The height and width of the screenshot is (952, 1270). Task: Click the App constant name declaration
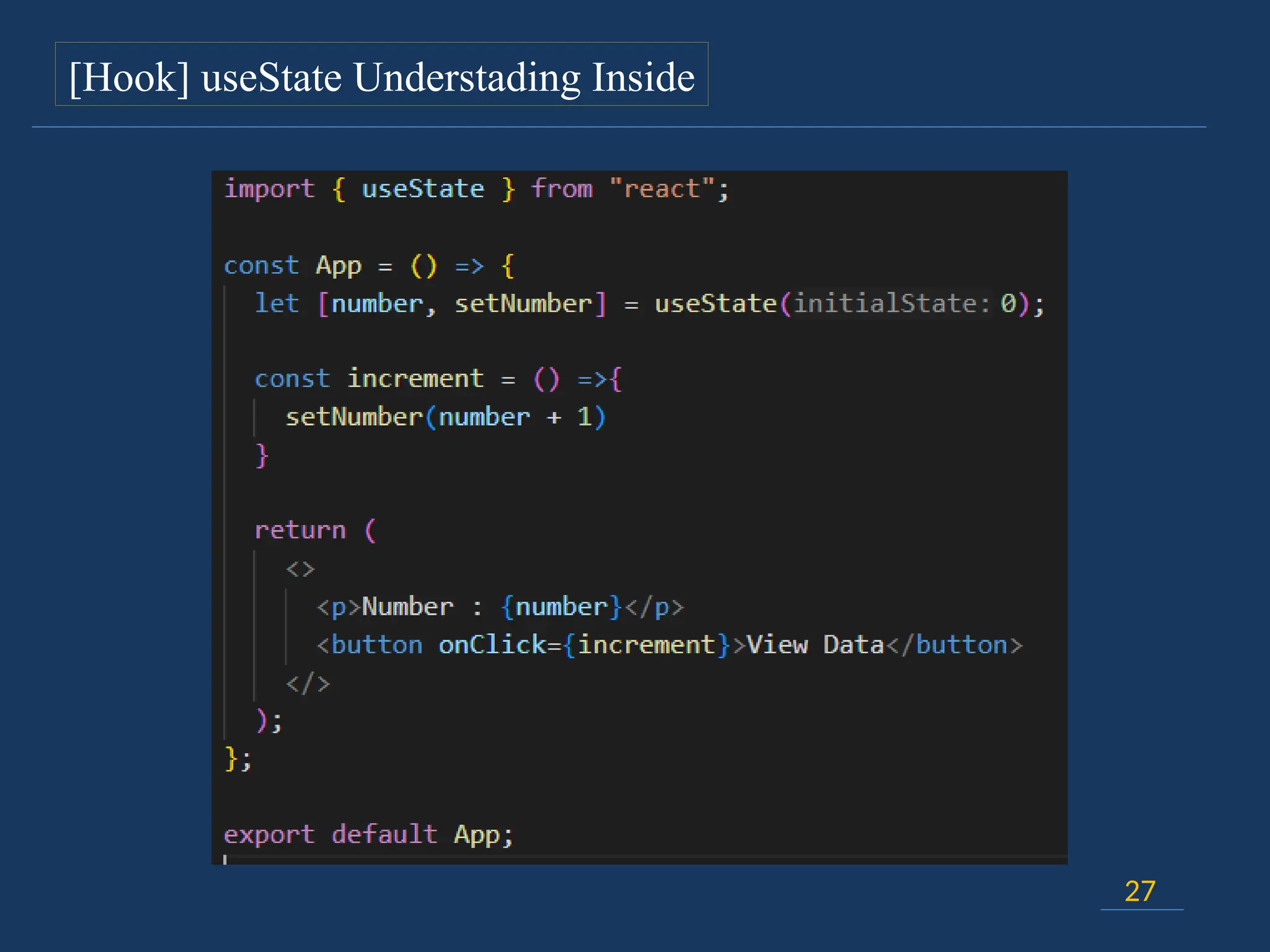tap(339, 266)
